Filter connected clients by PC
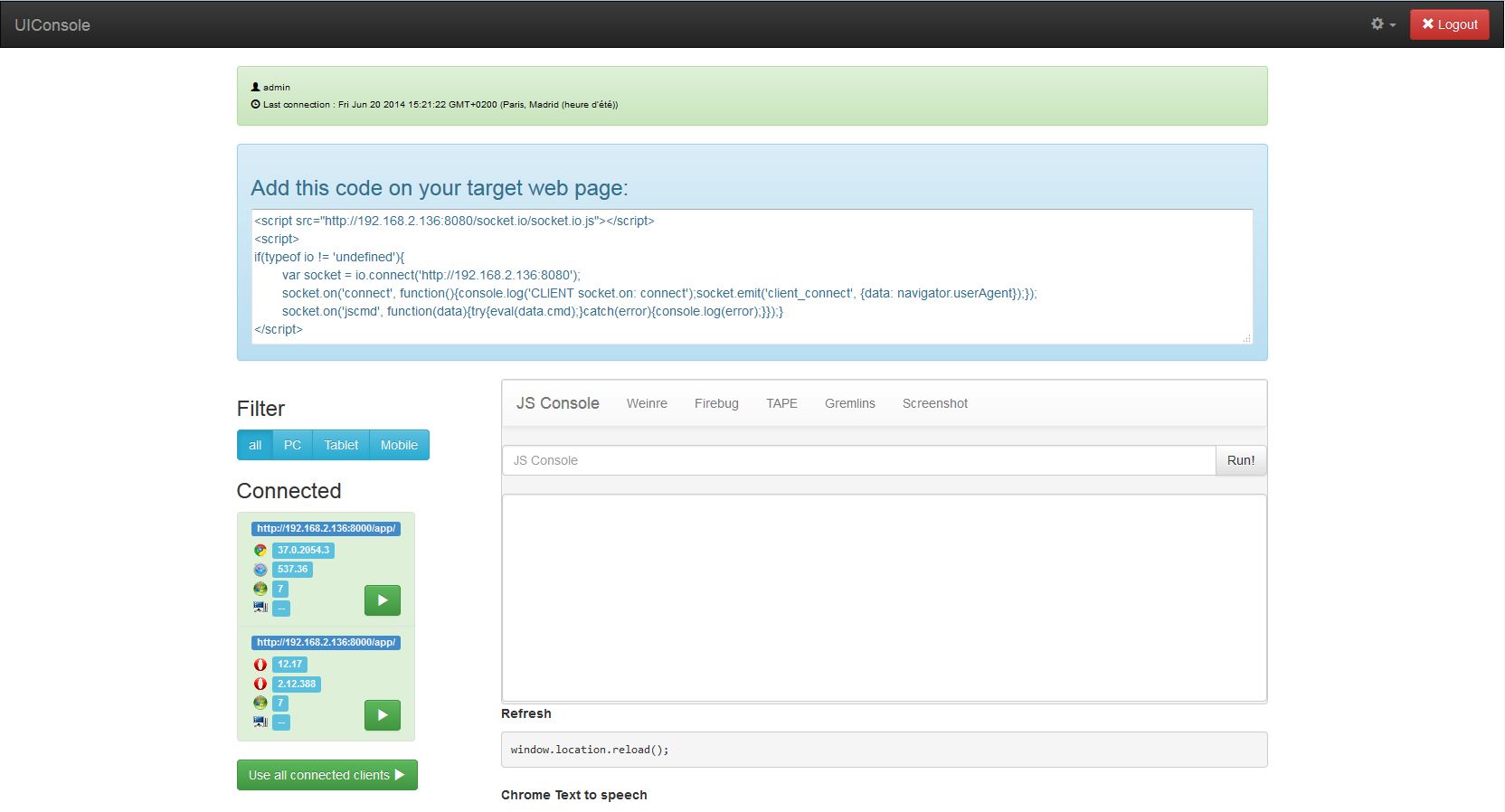1505x812 pixels. [x=292, y=445]
